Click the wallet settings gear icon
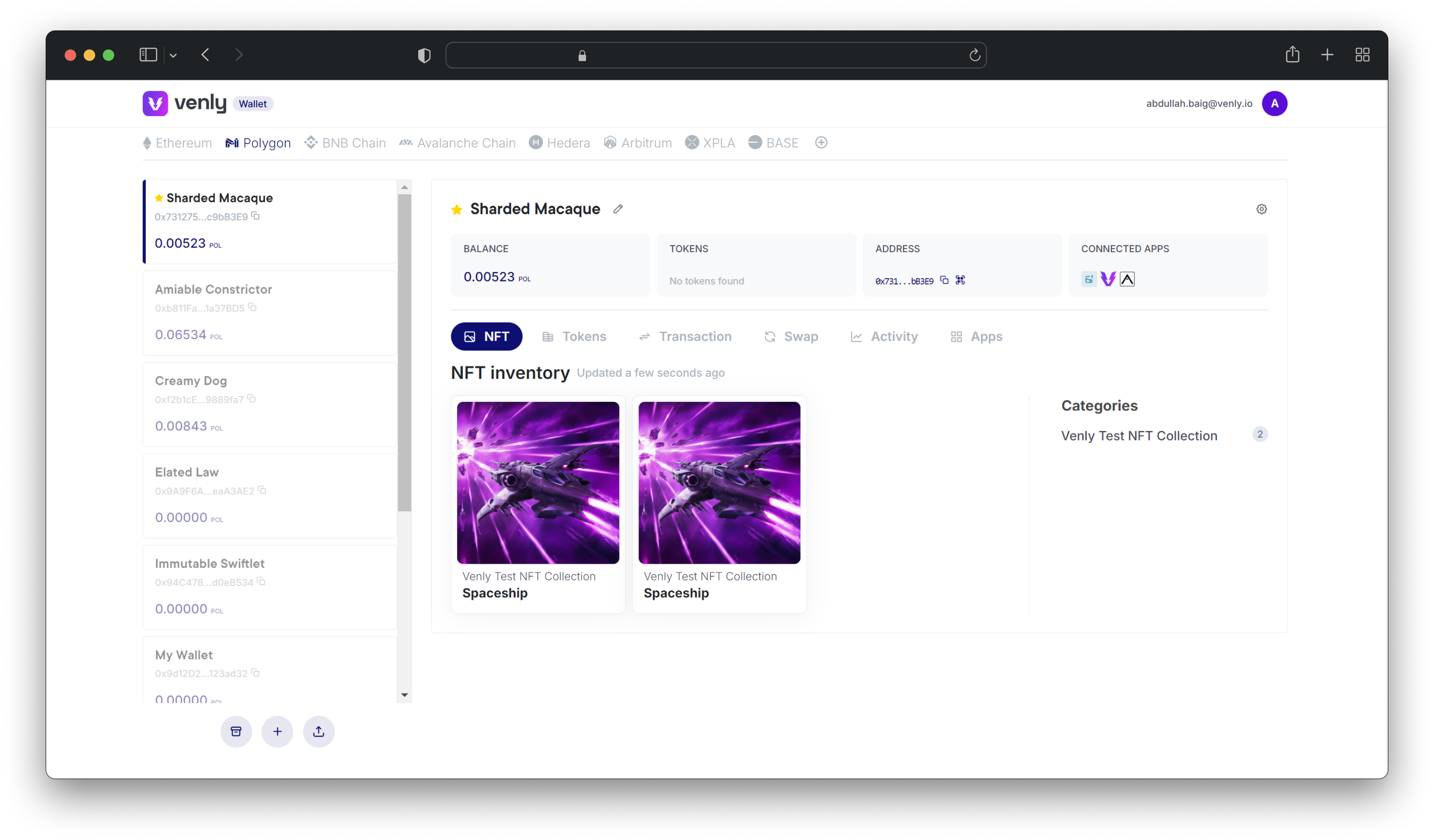Viewport: 1434px width, 840px height. coord(1262,209)
